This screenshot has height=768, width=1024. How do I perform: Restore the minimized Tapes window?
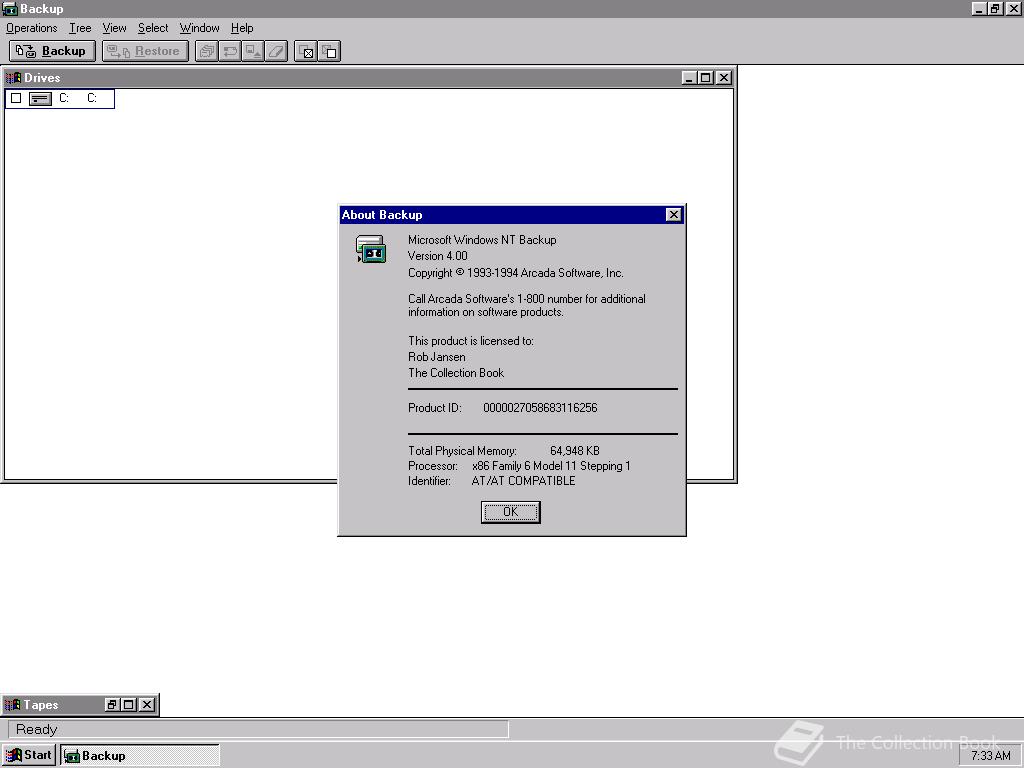(x=112, y=705)
